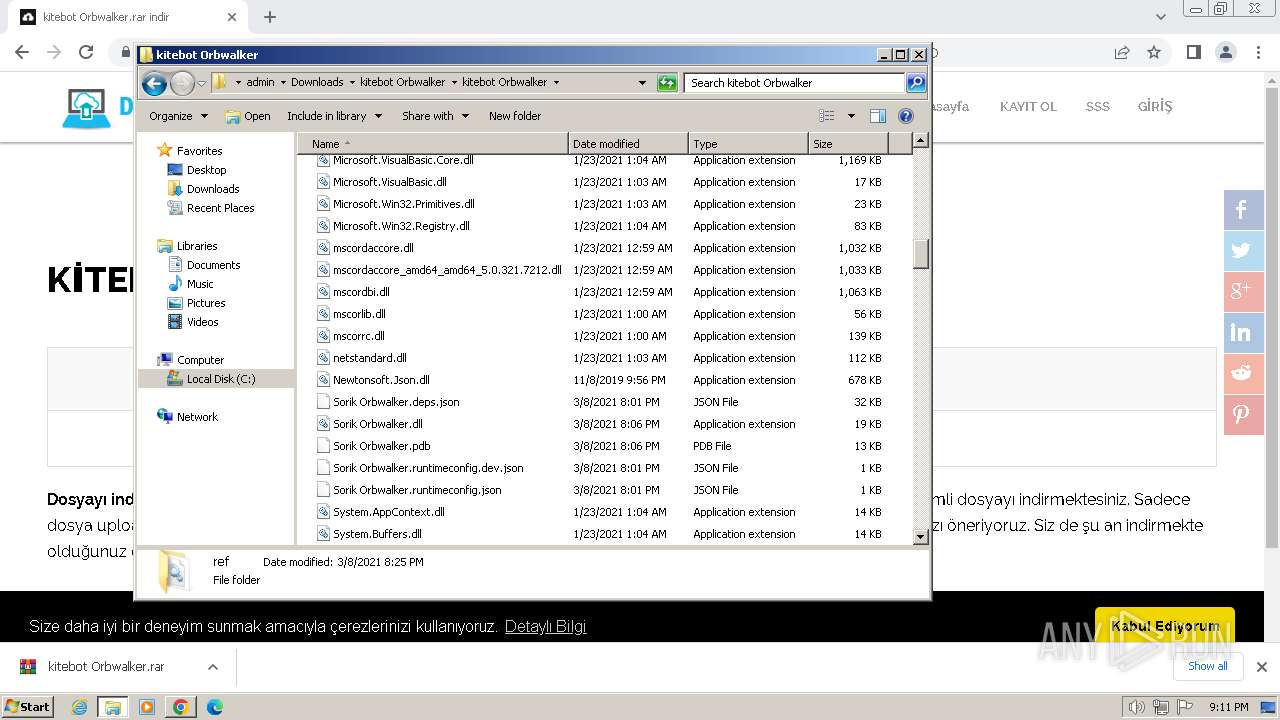The width and height of the screenshot is (1280, 720).
Task: Toggle the preview pane icon
Action: (878, 116)
